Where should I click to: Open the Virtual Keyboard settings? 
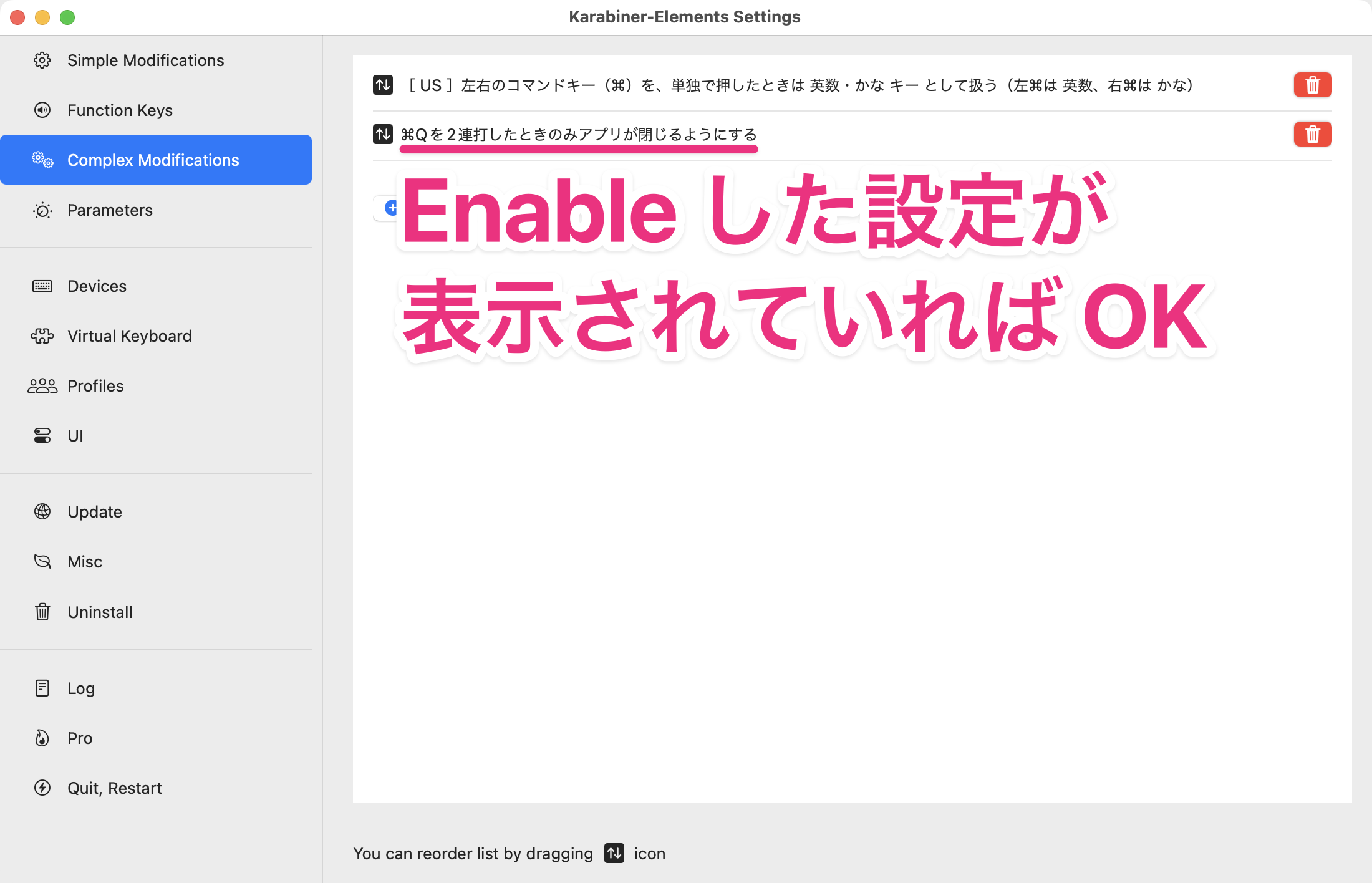tap(129, 335)
